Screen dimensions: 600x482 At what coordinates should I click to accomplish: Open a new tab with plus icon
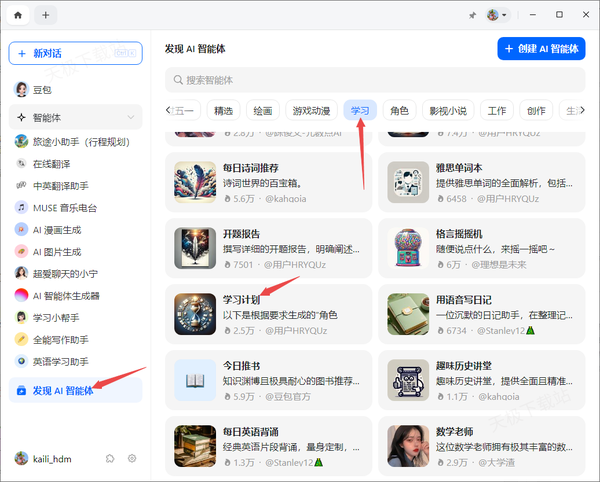tap(46, 15)
